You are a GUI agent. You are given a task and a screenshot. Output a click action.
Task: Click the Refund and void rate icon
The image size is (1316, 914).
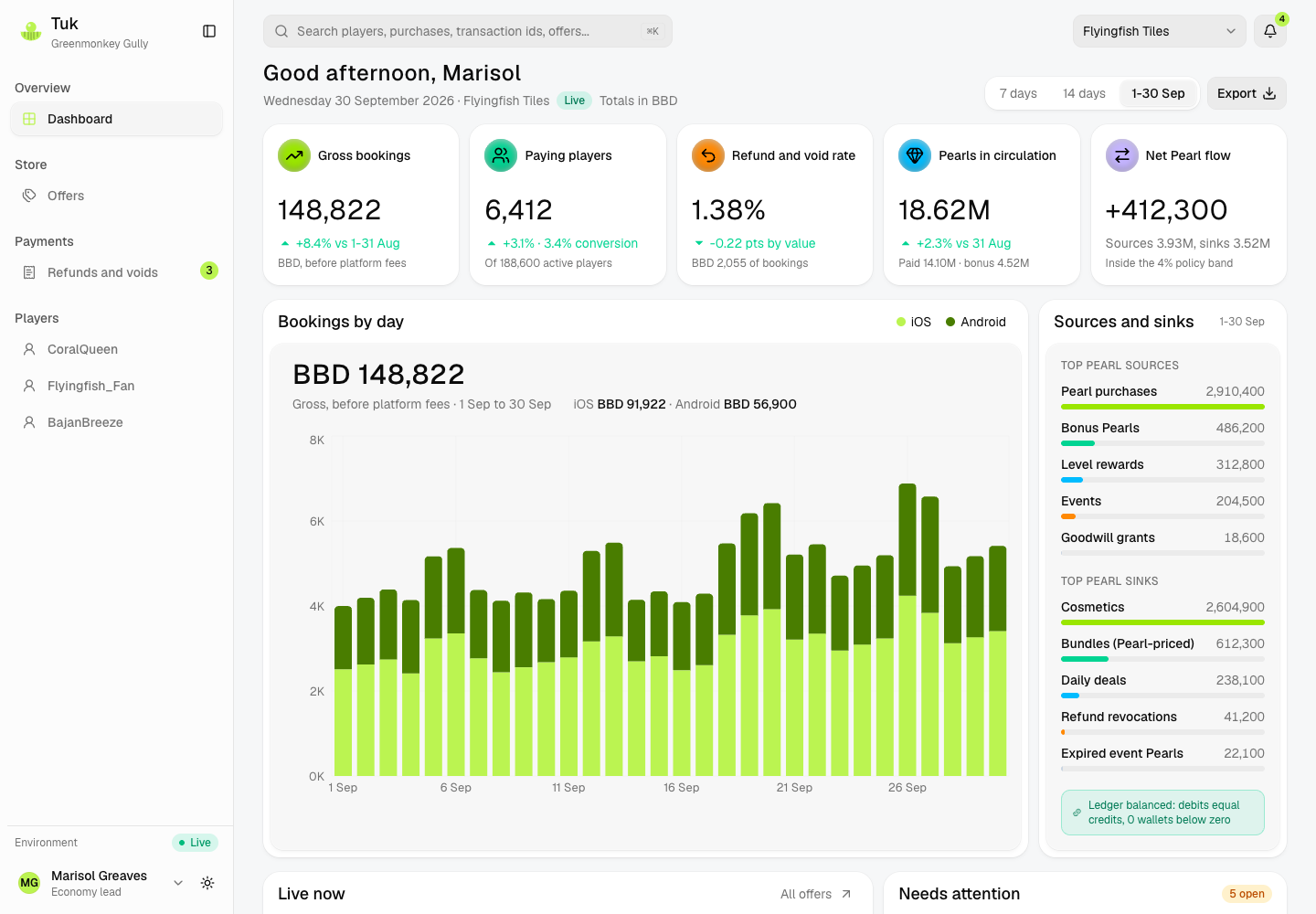708,155
